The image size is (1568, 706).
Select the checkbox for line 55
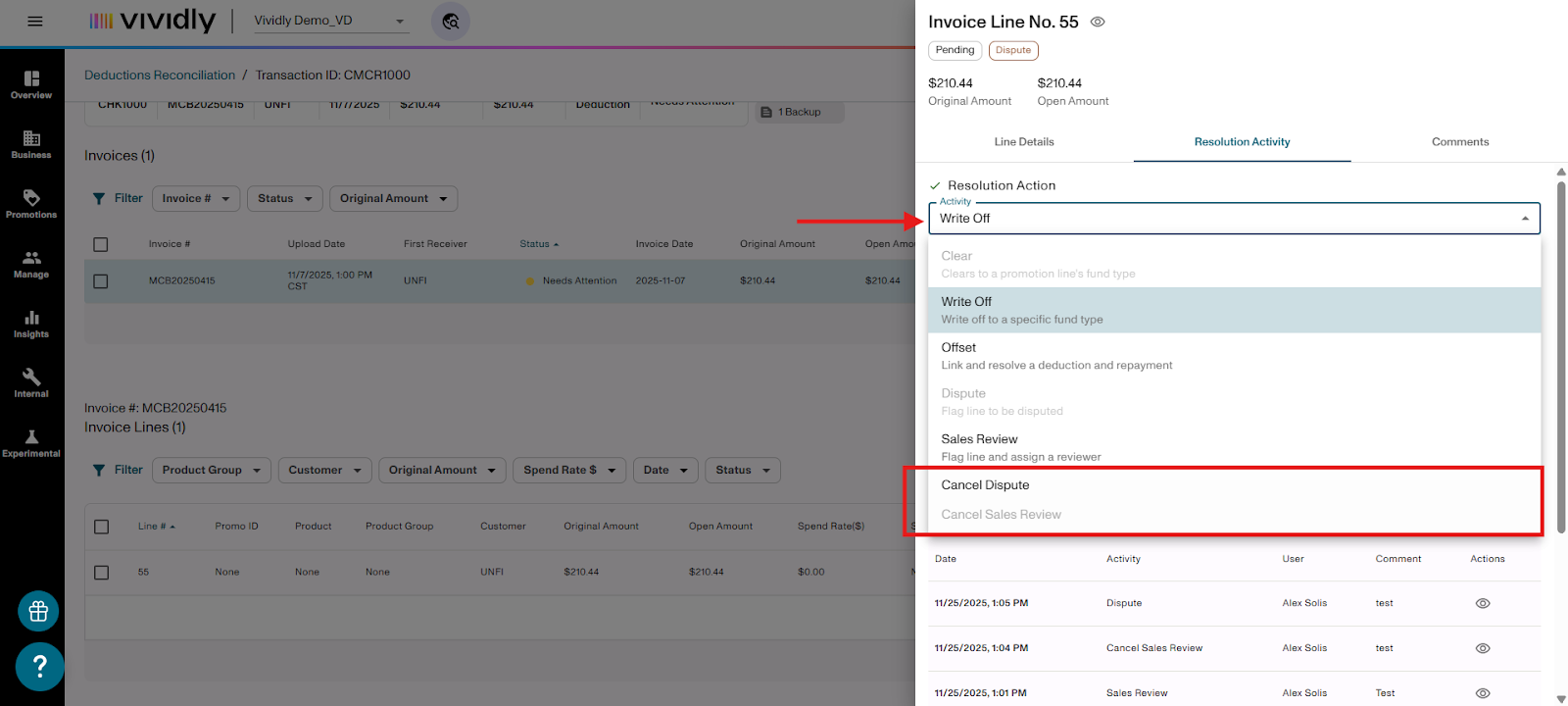coord(101,573)
